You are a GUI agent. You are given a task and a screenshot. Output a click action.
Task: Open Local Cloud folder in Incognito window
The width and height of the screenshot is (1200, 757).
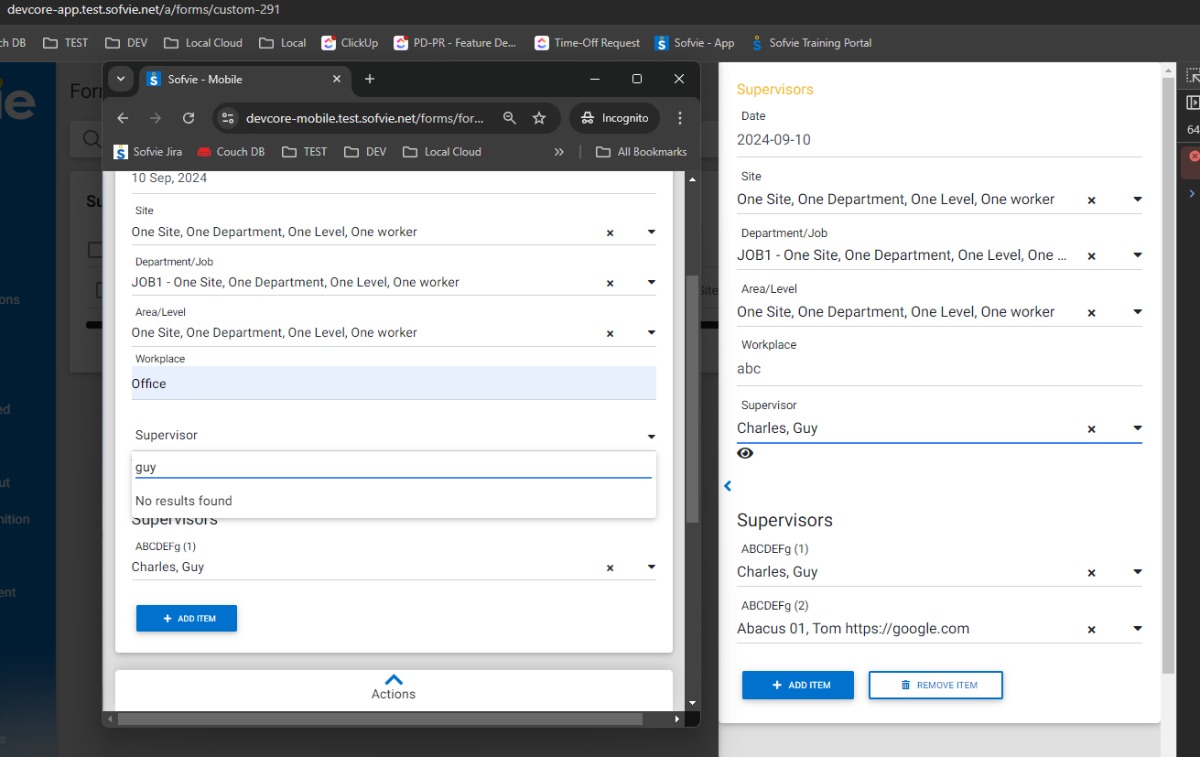coord(442,152)
